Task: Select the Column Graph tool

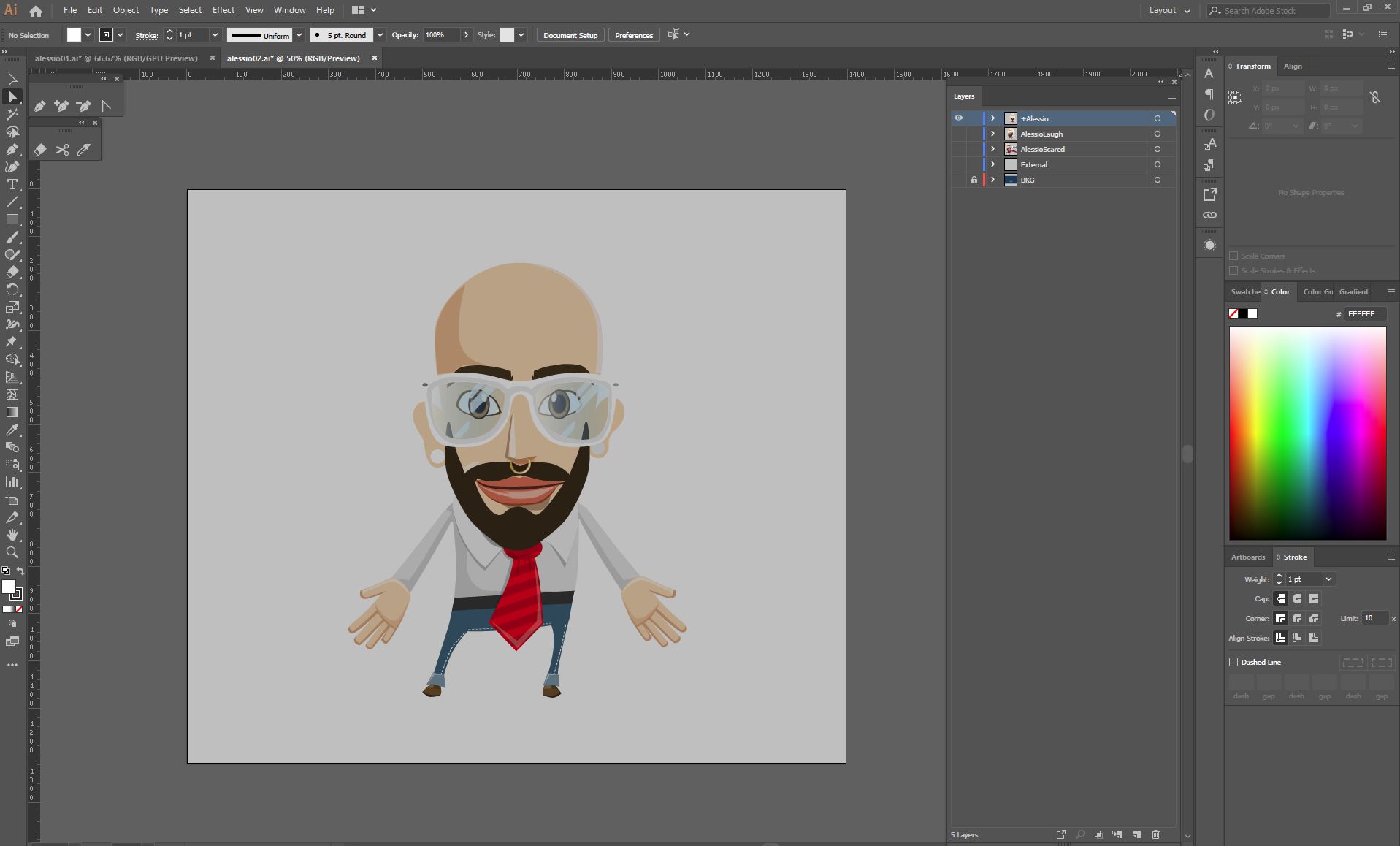Action: (x=12, y=483)
